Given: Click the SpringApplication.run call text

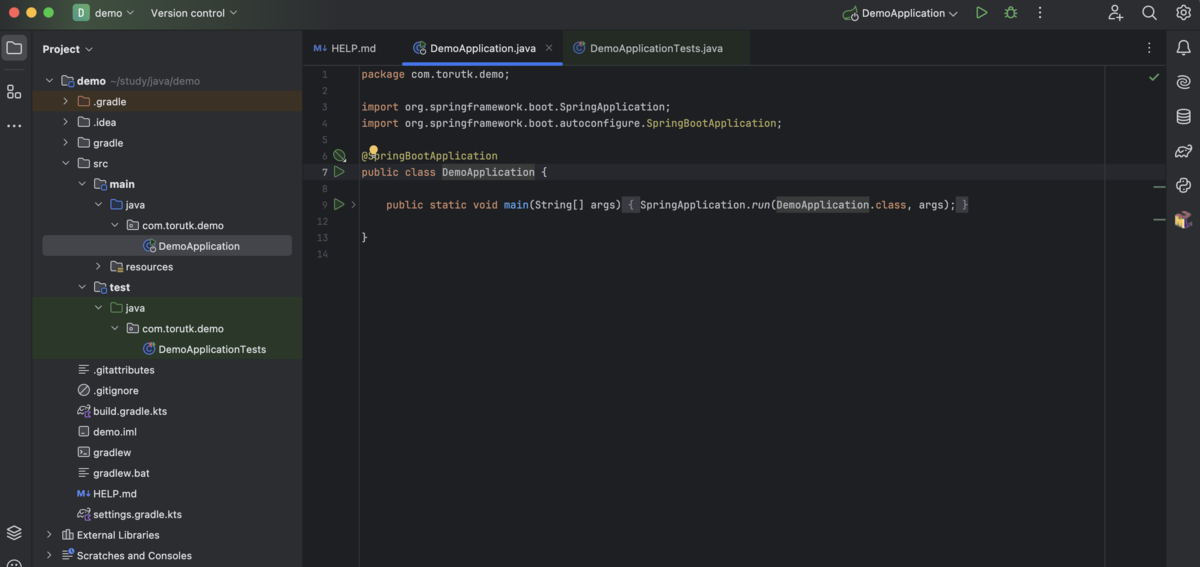Looking at the screenshot, I should pos(704,205).
